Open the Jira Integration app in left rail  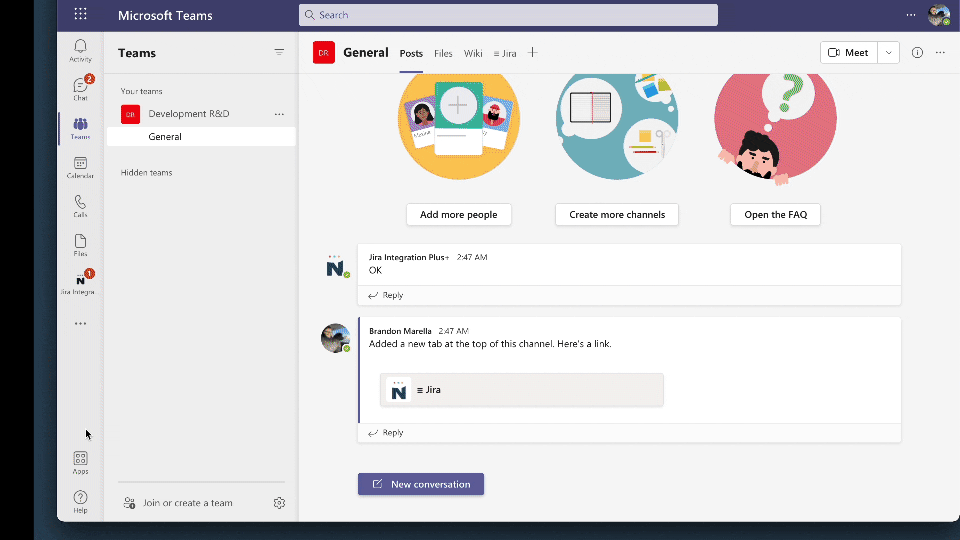80,283
